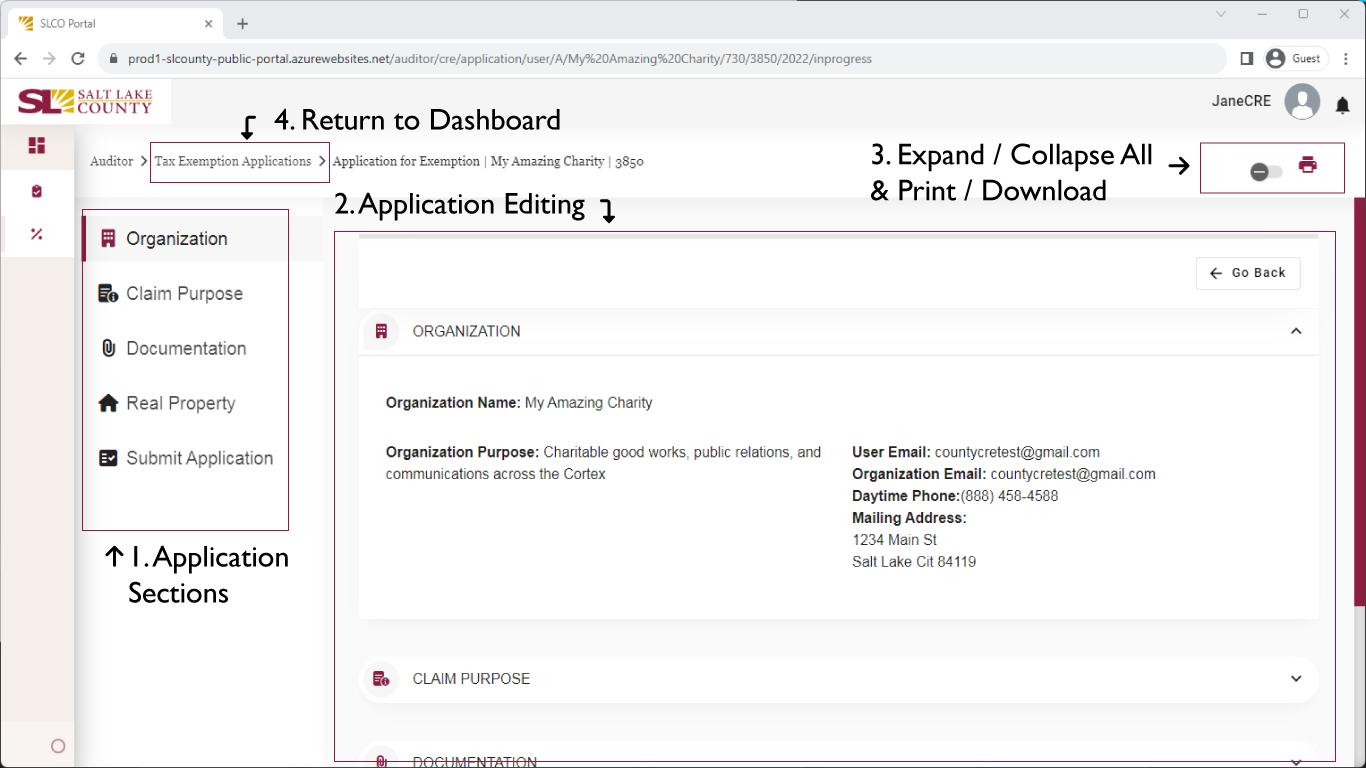Open the notifications bell icon
1366x768 pixels.
tap(1343, 105)
